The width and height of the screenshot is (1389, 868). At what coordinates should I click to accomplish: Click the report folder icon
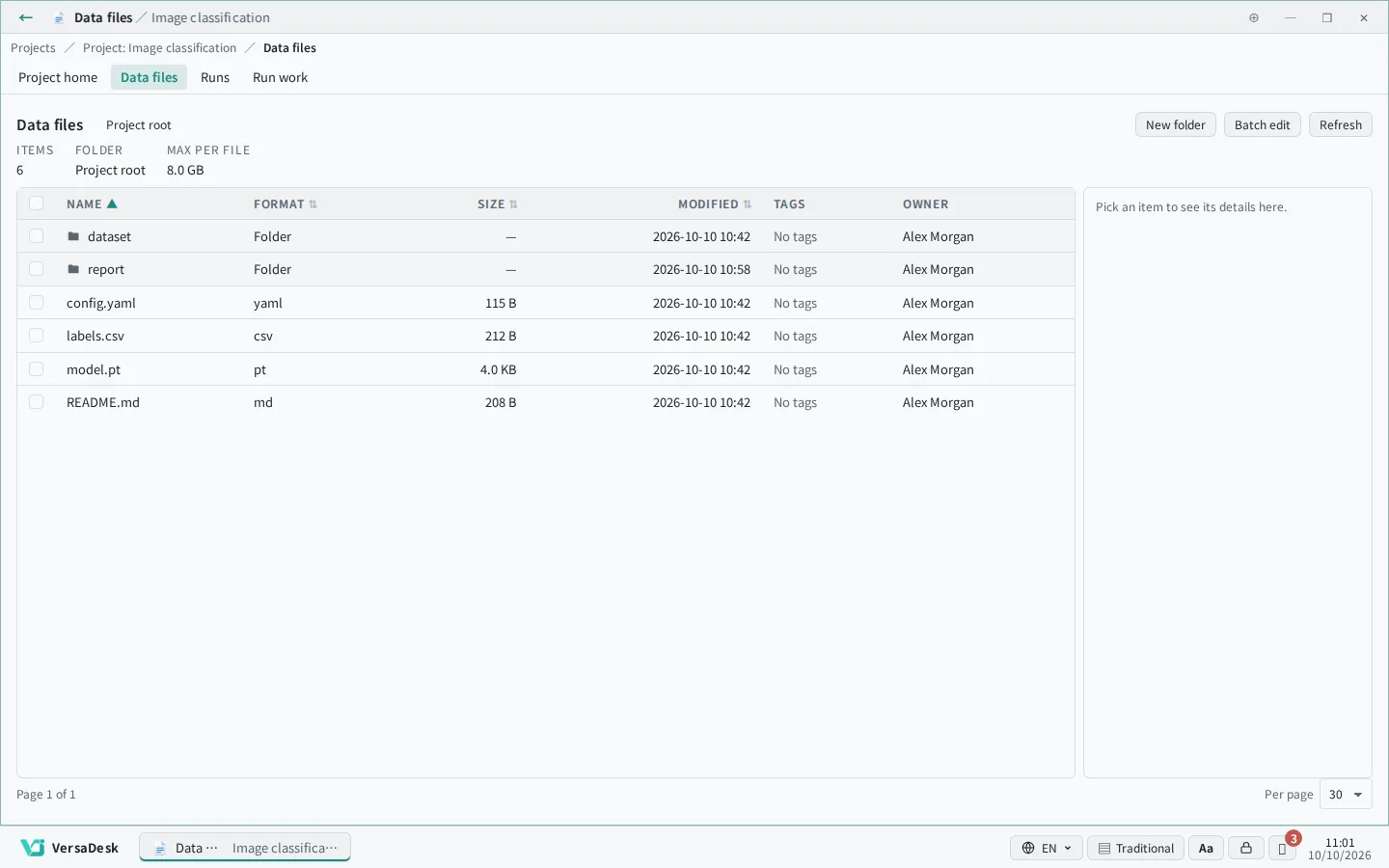point(73,269)
